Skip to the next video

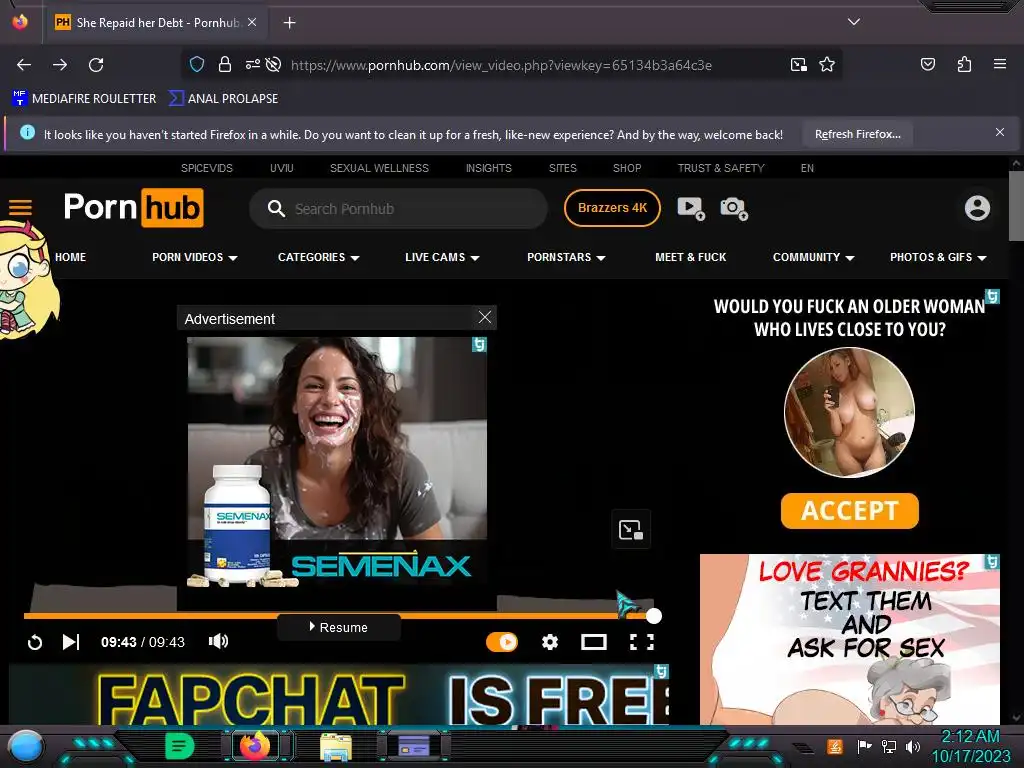(x=71, y=643)
